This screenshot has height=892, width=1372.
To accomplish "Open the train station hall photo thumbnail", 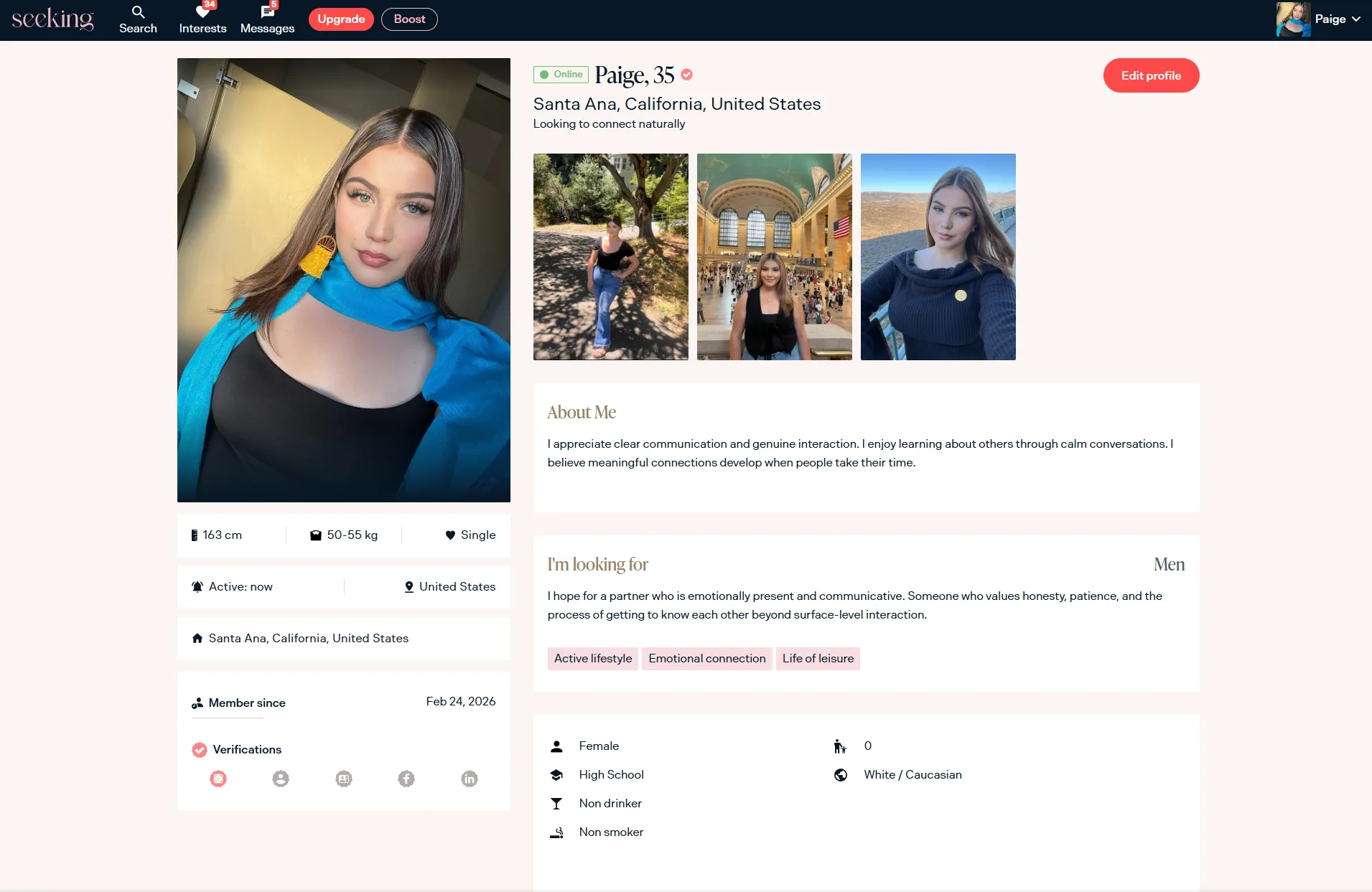I will click(774, 257).
